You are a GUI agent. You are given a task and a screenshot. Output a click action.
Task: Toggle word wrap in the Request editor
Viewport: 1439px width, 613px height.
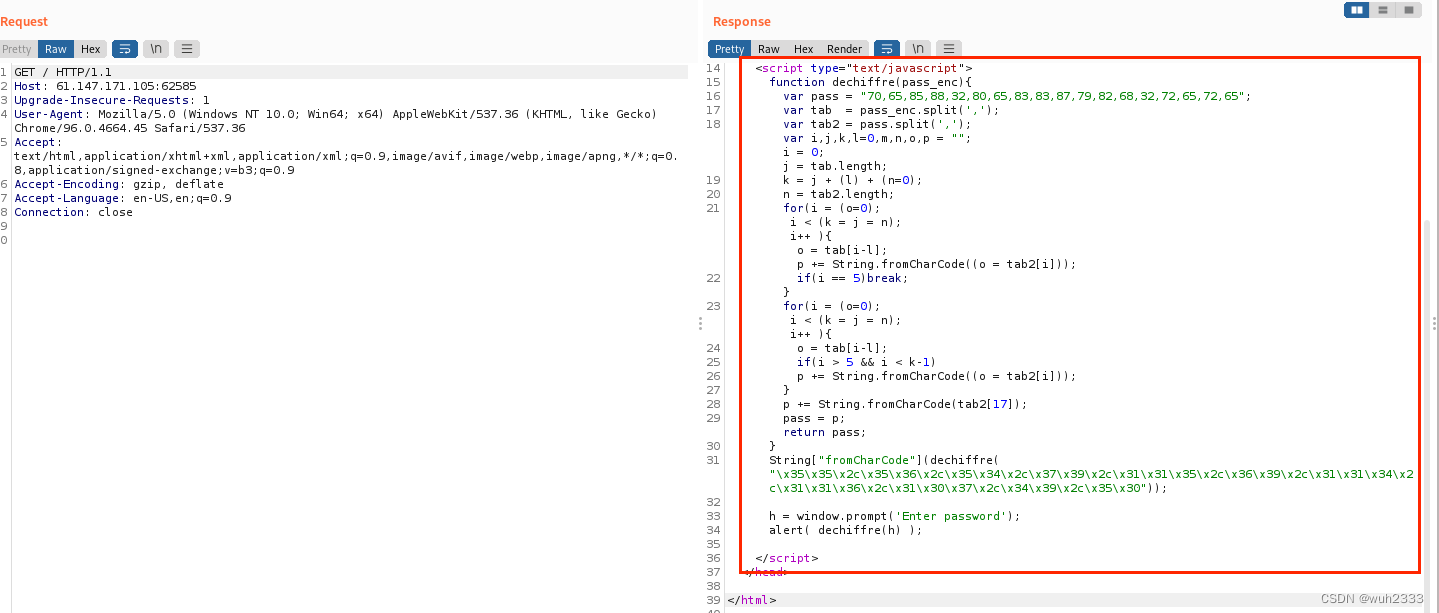tap(124, 48)
